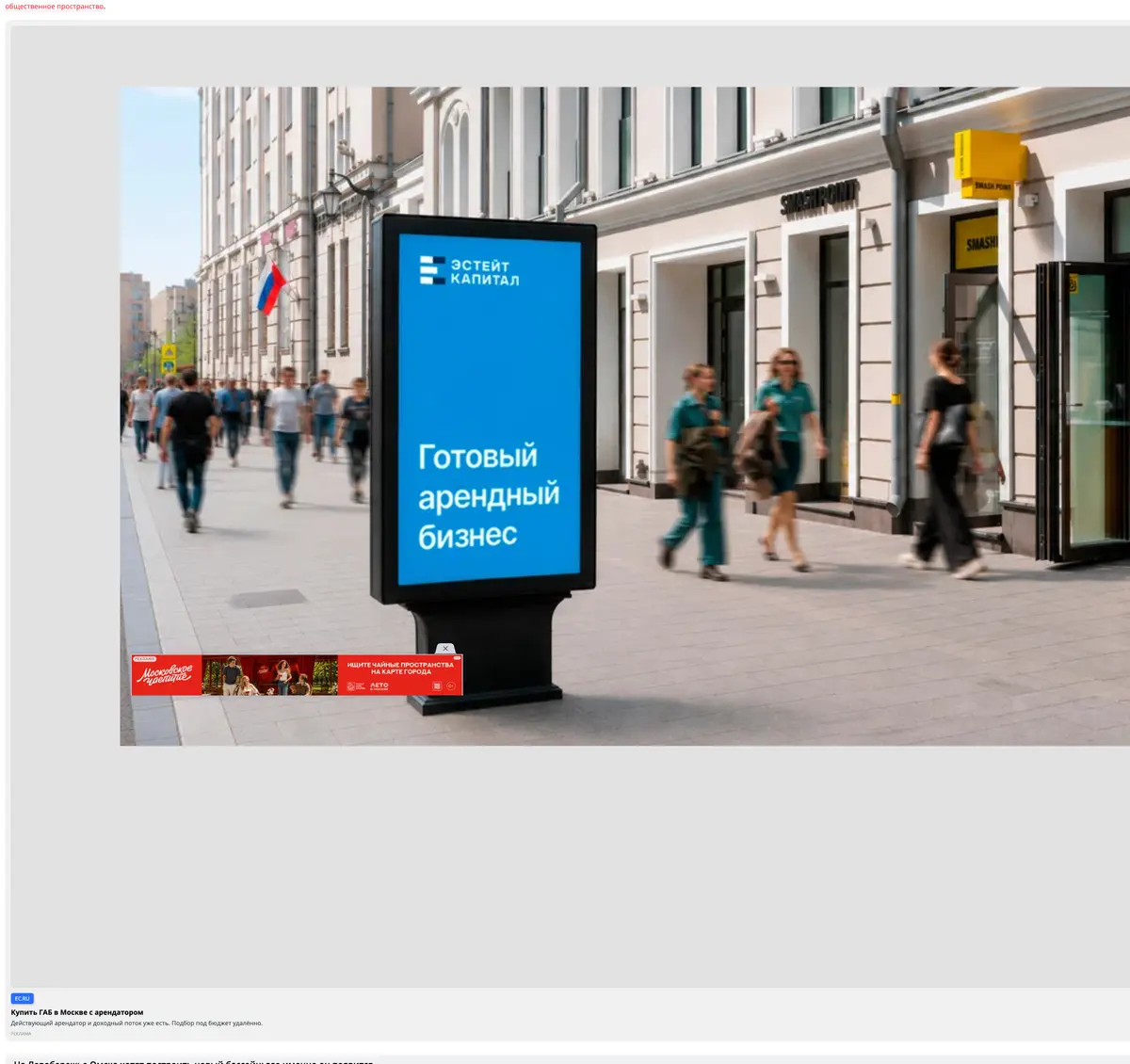The width and height of the screenshot is (1130, 1064).
Task: Click the QR code icon on banner
Action: point(437,686)
